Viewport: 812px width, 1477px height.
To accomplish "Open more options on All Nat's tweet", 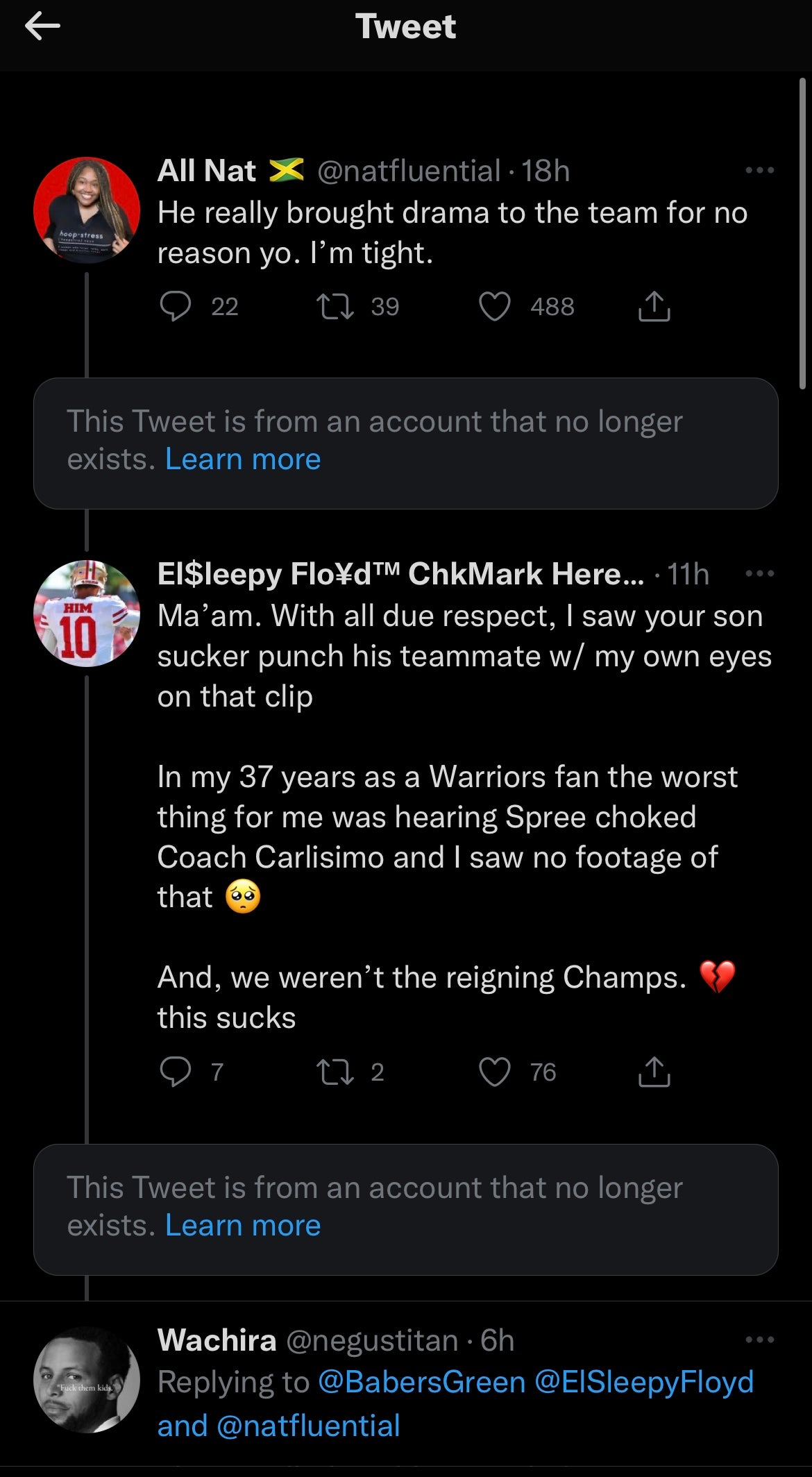I will (x=759, y=170).
